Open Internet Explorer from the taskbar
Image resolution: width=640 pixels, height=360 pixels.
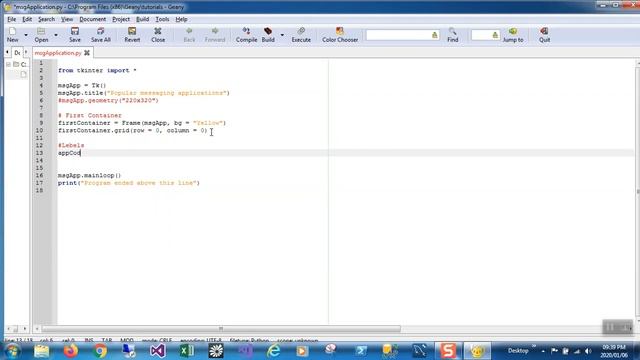pyautogui.click(x=273, y=351)
